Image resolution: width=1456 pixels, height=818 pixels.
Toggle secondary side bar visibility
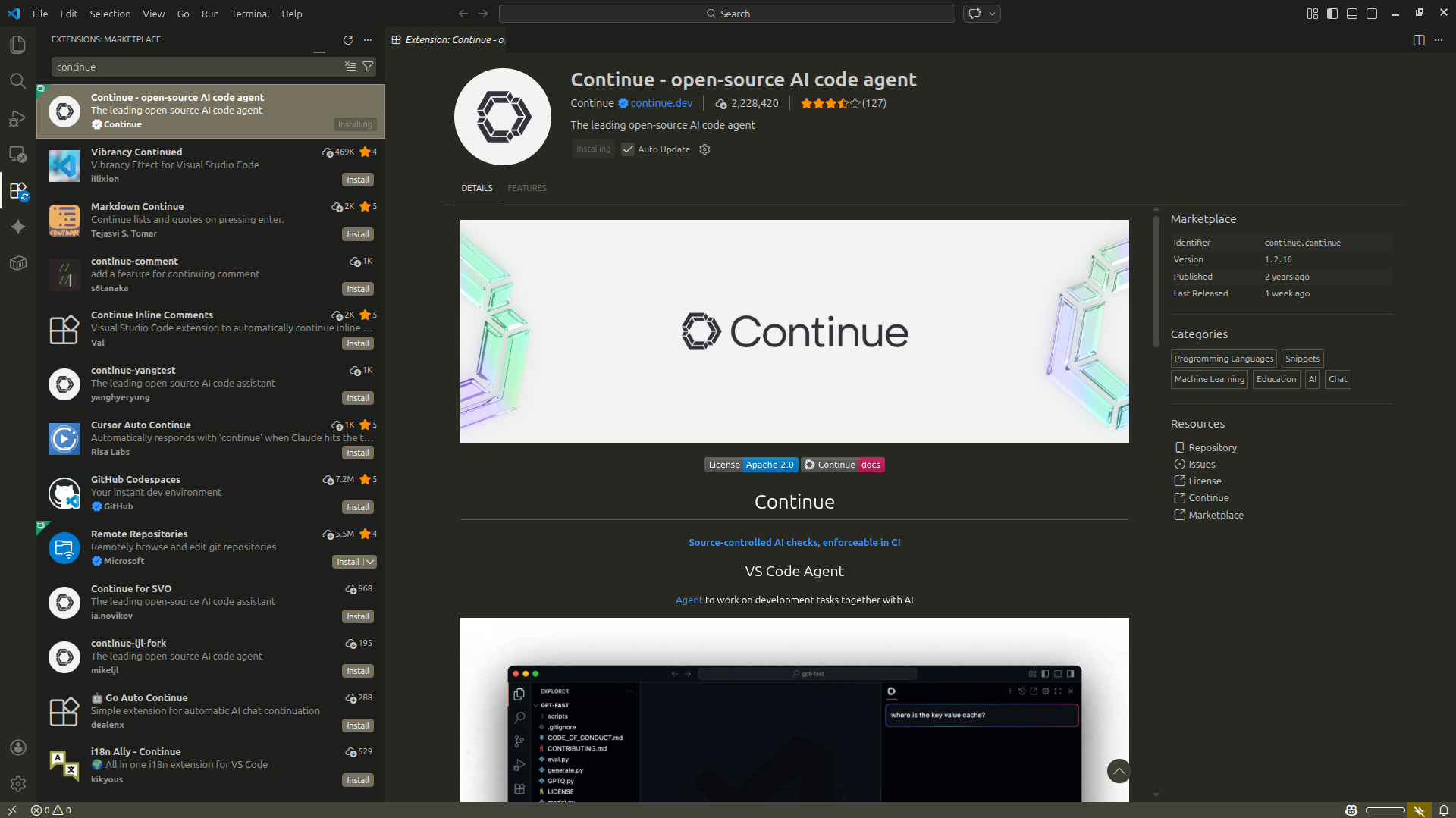click(1372, 14)
